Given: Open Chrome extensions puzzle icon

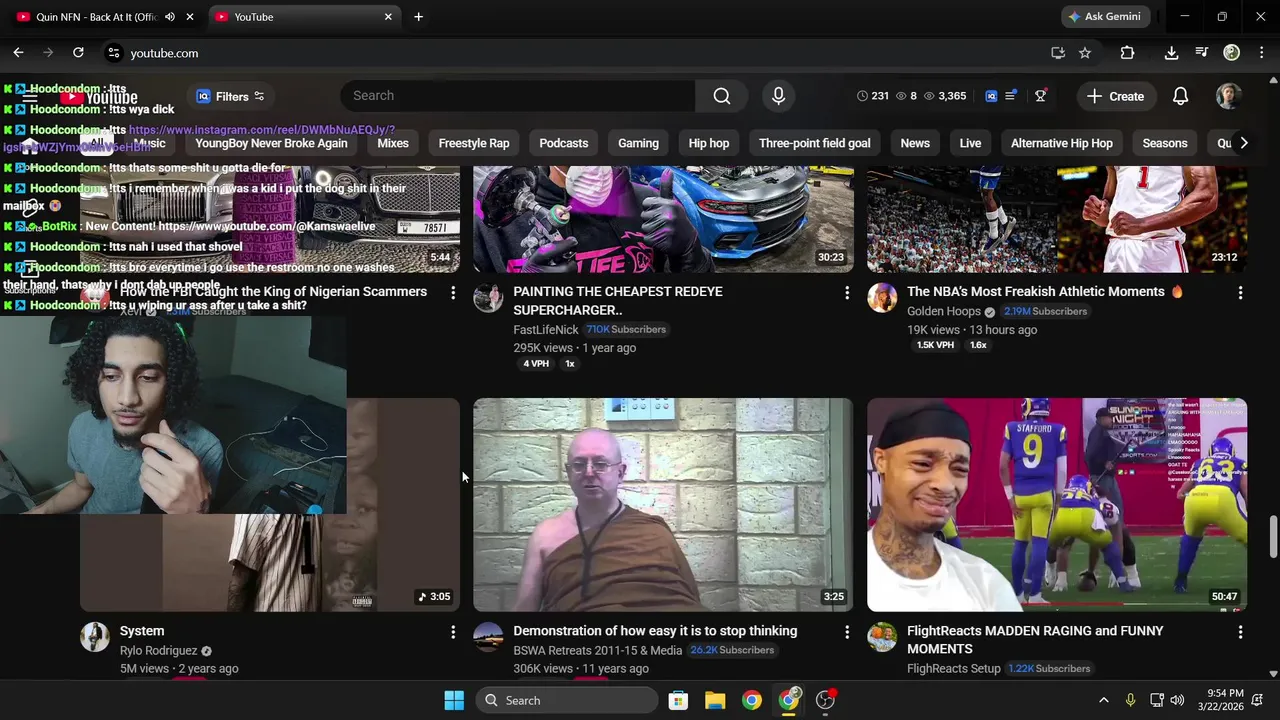Looking at the screenshot, I should point(1127,53).
